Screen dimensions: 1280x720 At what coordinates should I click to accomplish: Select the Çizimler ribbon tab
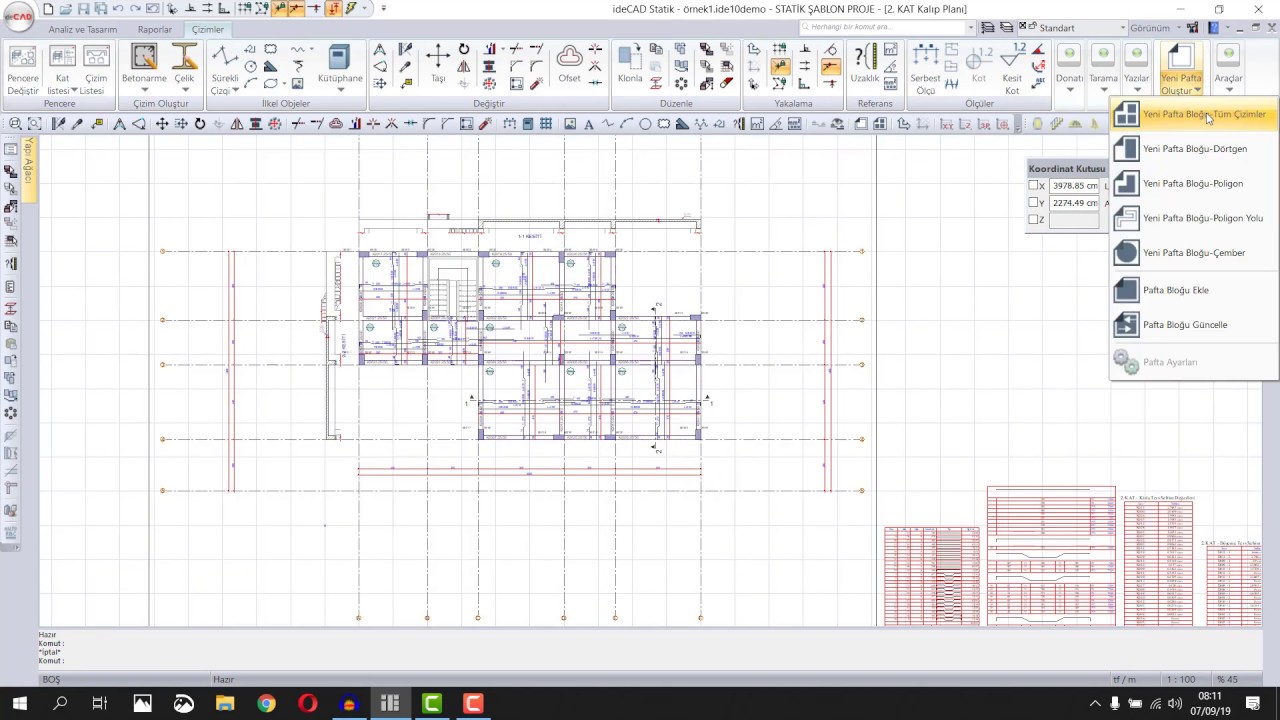(x=208, y=29)
